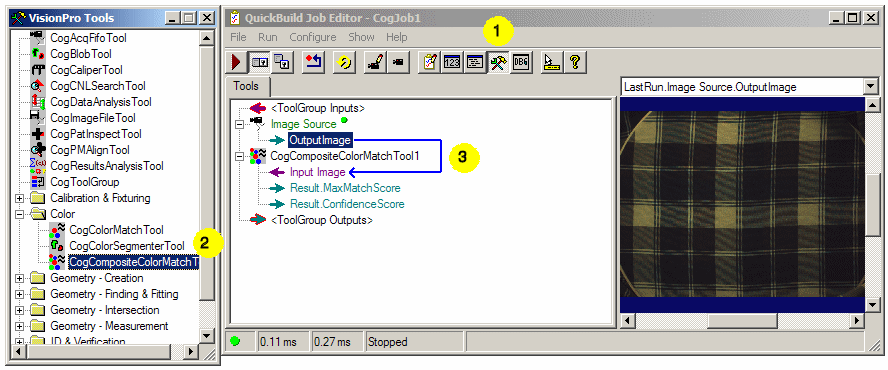Viewport: 888px width, 370px height.
Task: Click the tools list scroll-right arrow
Action: [x=191, y=352]
